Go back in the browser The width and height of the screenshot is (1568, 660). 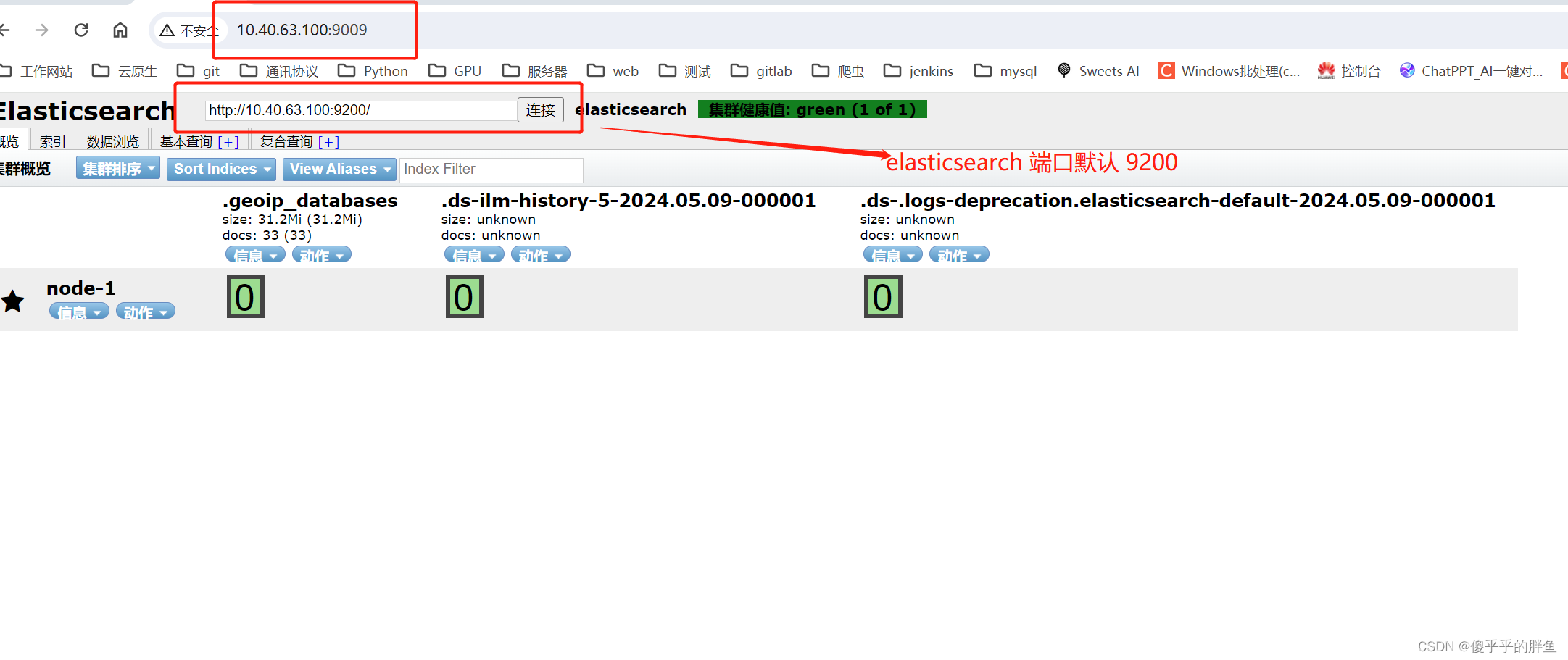(4, 30)
